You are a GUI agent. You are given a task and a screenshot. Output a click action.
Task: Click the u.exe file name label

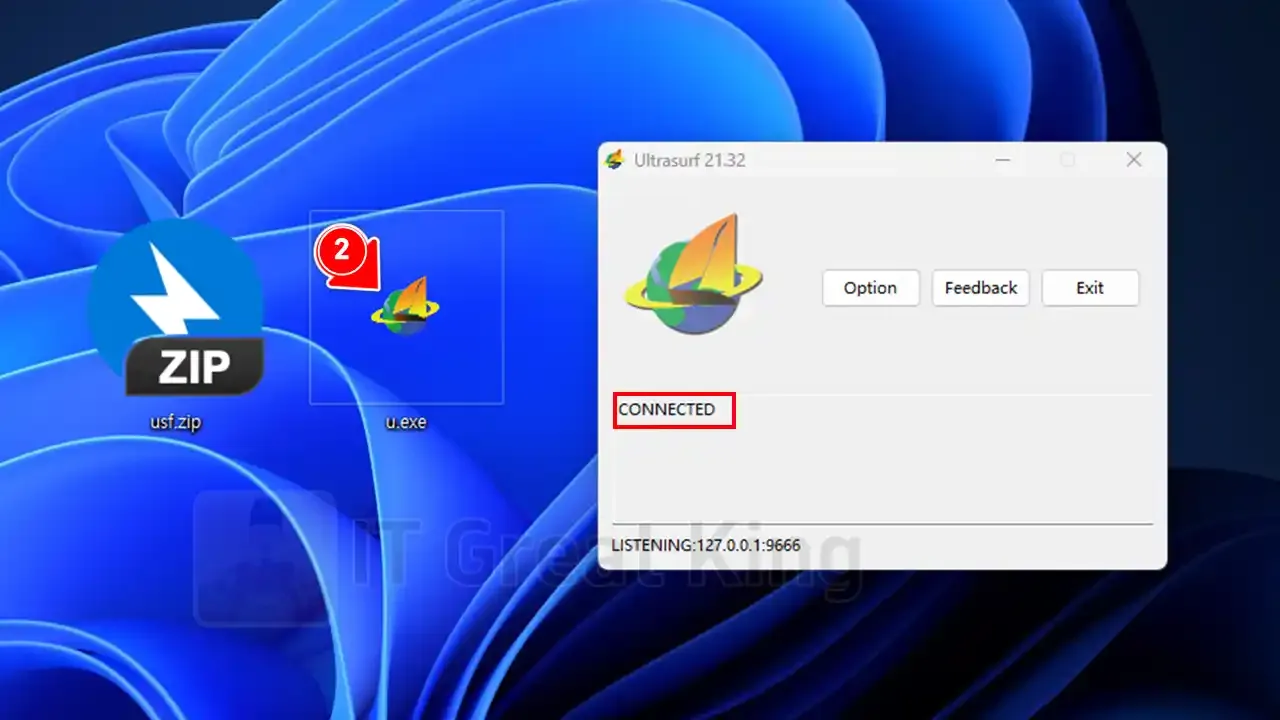click(x=406, y=422)
